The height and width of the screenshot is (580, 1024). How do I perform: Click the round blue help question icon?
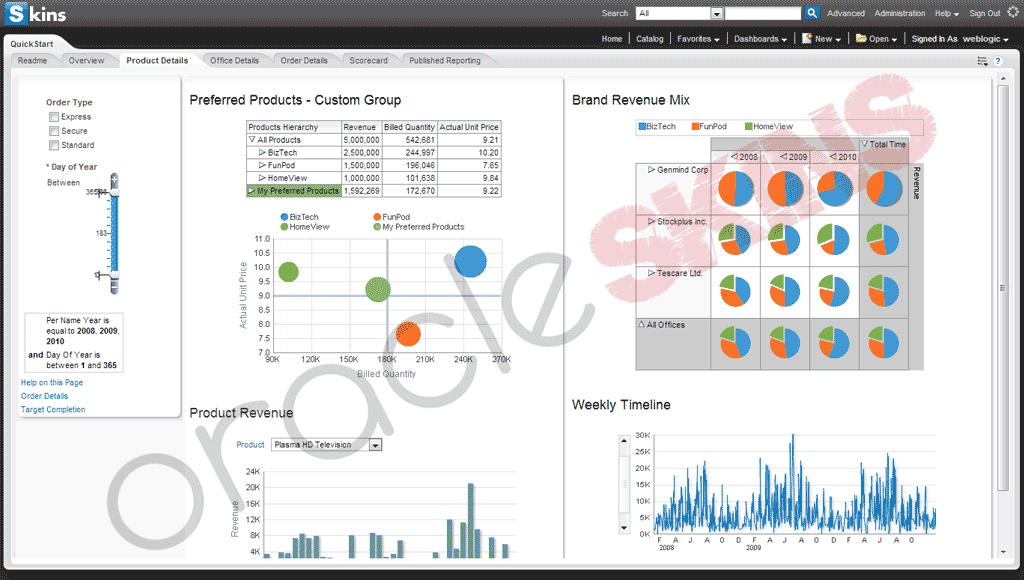[x=997, y=61]
